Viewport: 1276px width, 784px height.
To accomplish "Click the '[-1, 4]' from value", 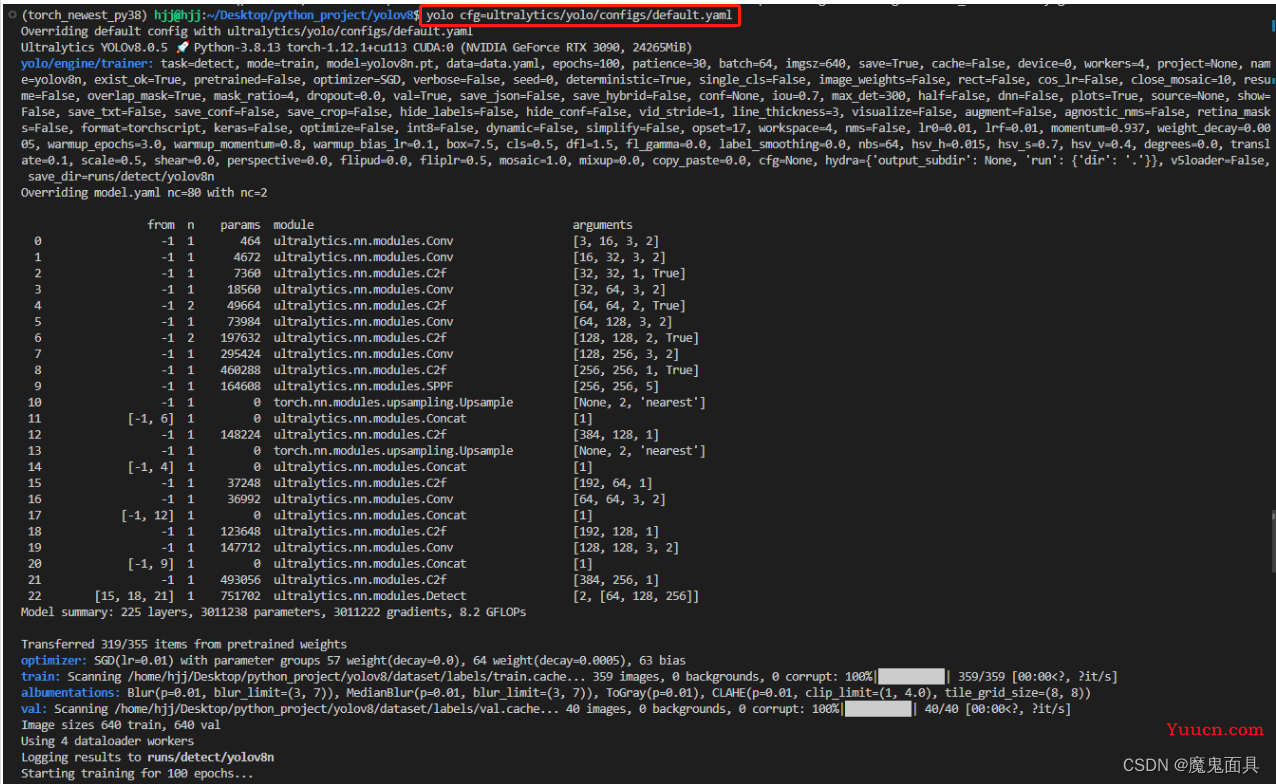I will coord(151,467).
